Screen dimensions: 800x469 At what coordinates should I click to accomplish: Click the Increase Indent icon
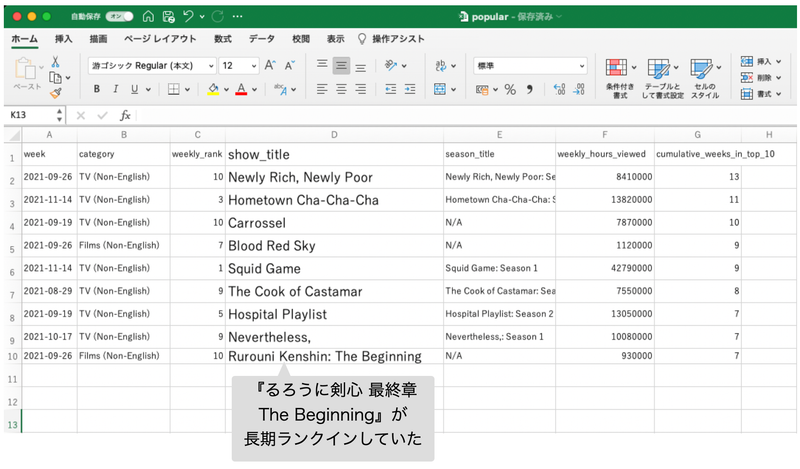(x=410, y=89)
